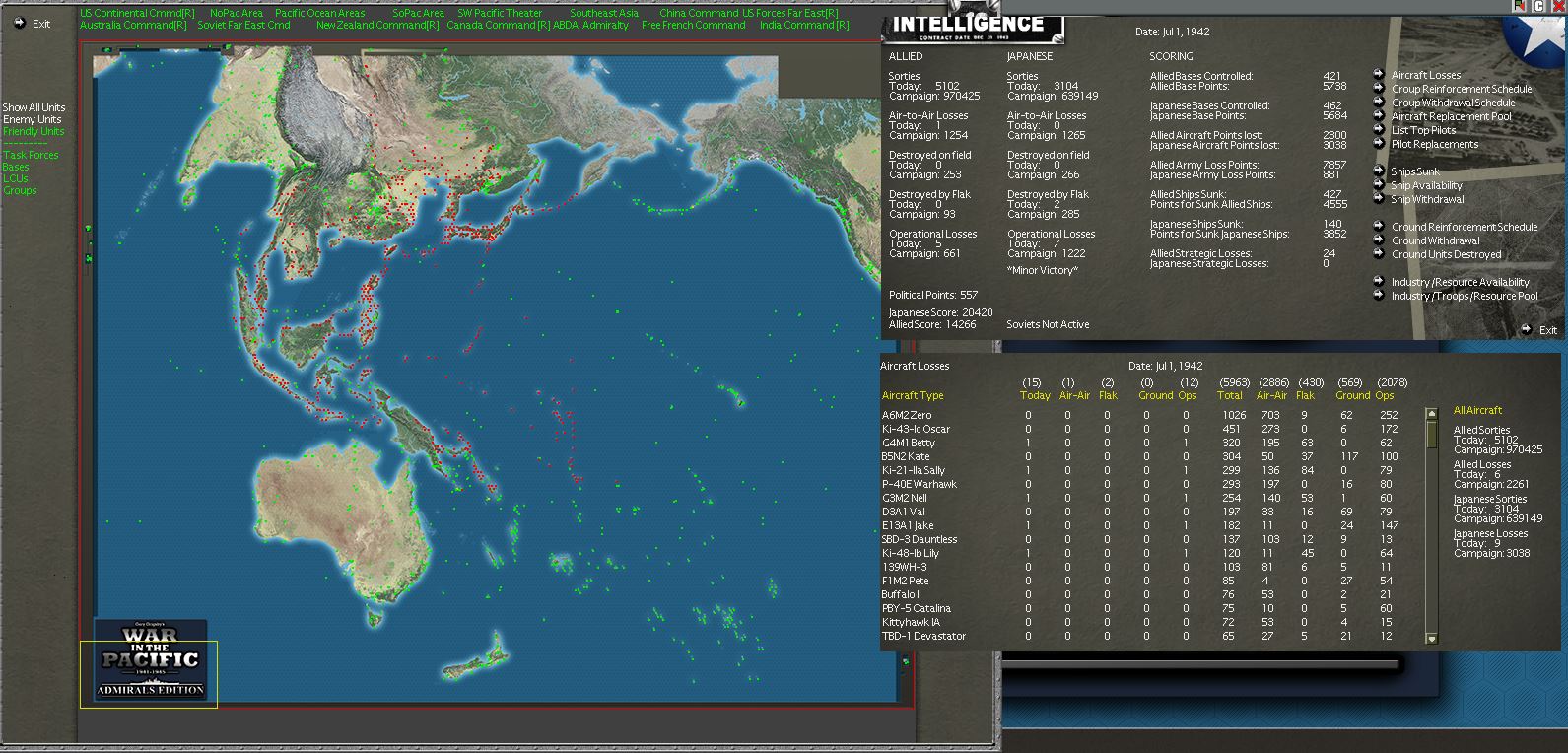Select the Free French Command filter
Screen dimensions: 1568x753
click(693, 26)
